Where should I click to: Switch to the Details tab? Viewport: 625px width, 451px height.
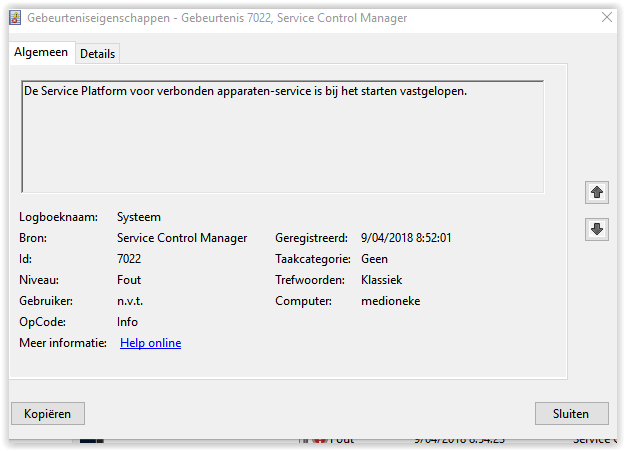97,53
